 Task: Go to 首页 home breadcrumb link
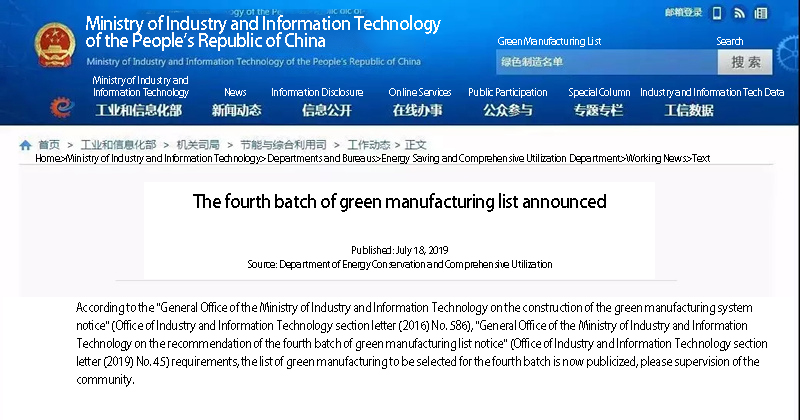tap(49, 145)
